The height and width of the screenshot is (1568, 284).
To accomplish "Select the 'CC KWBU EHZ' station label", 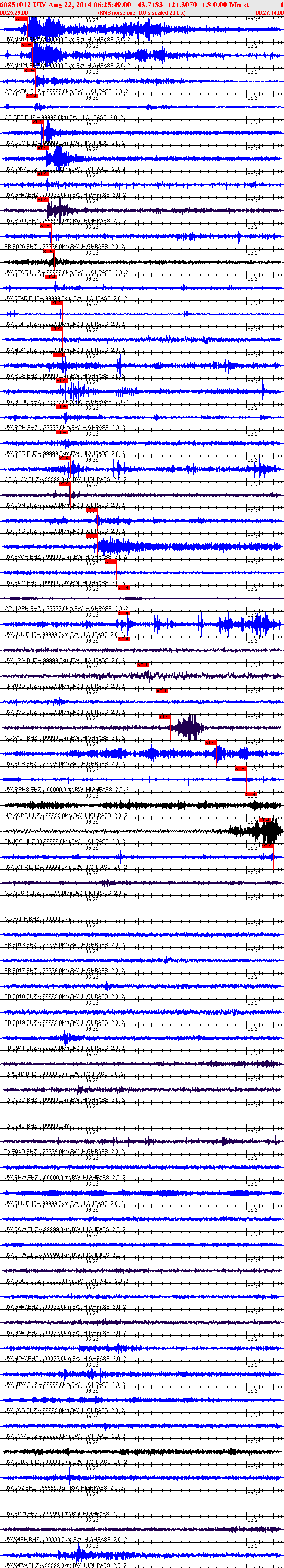I will pos(22,91).
